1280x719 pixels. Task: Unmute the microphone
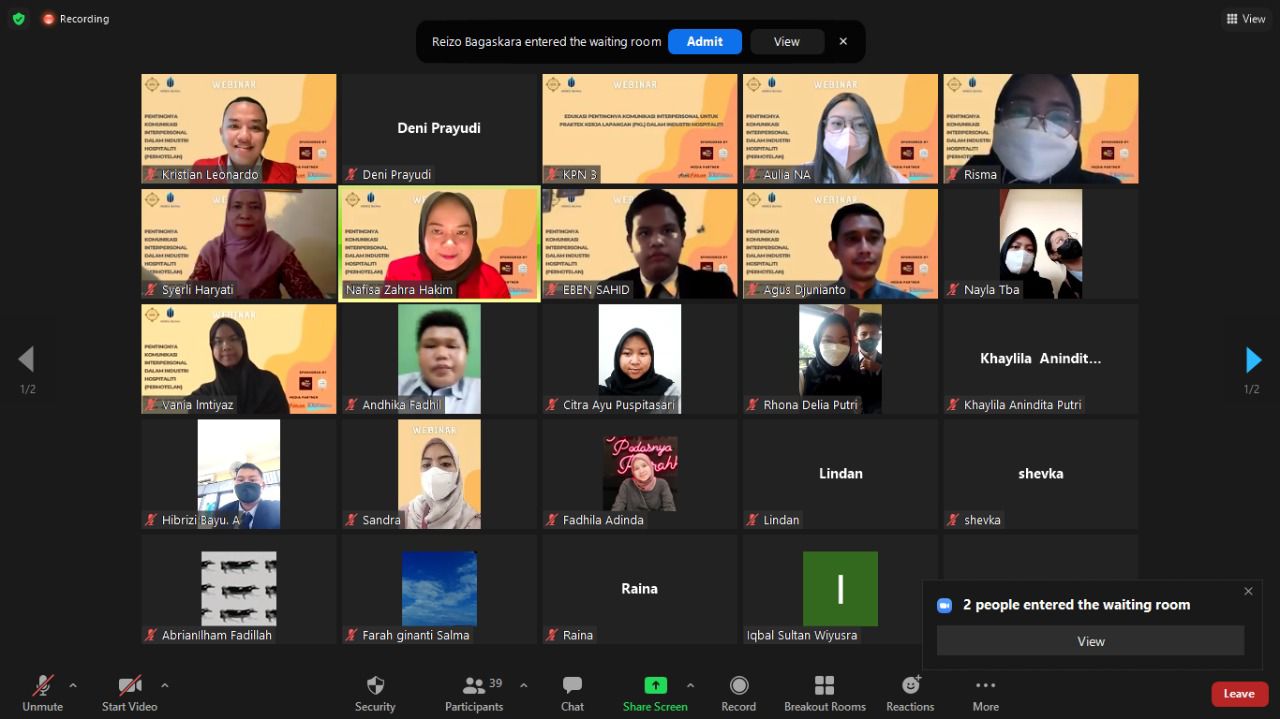coord(42,686)
